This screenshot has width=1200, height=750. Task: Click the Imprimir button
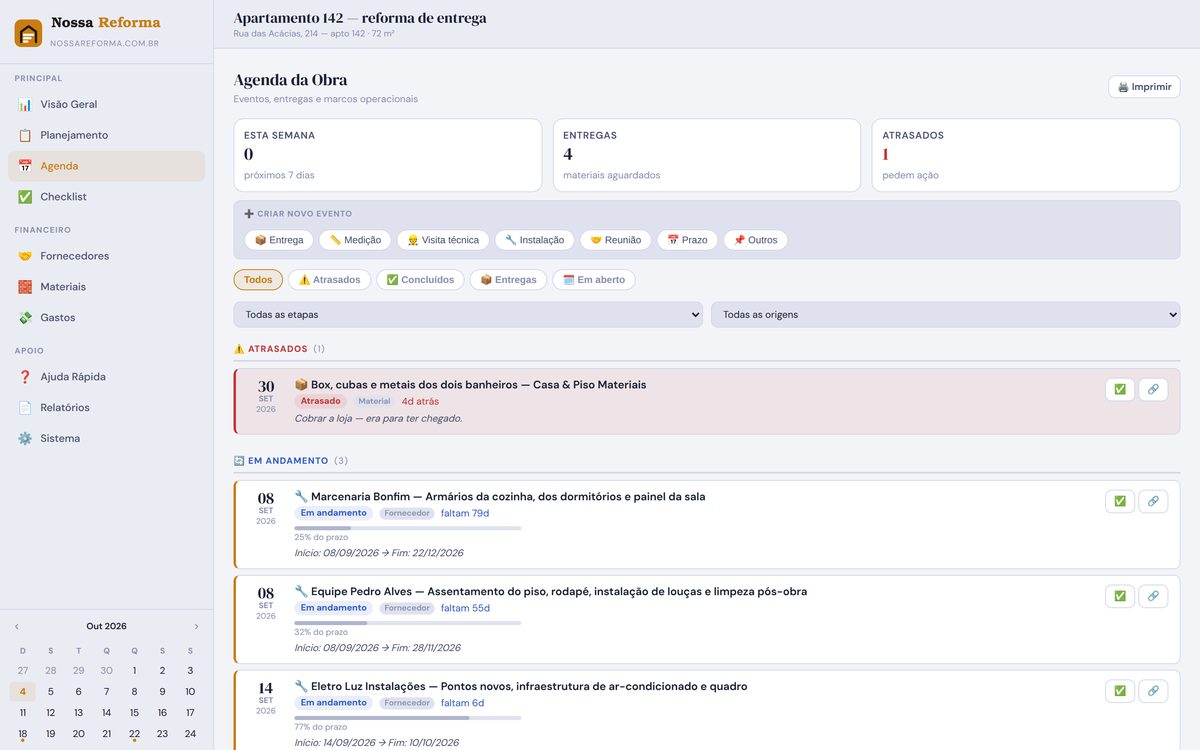coord(1144,87)
